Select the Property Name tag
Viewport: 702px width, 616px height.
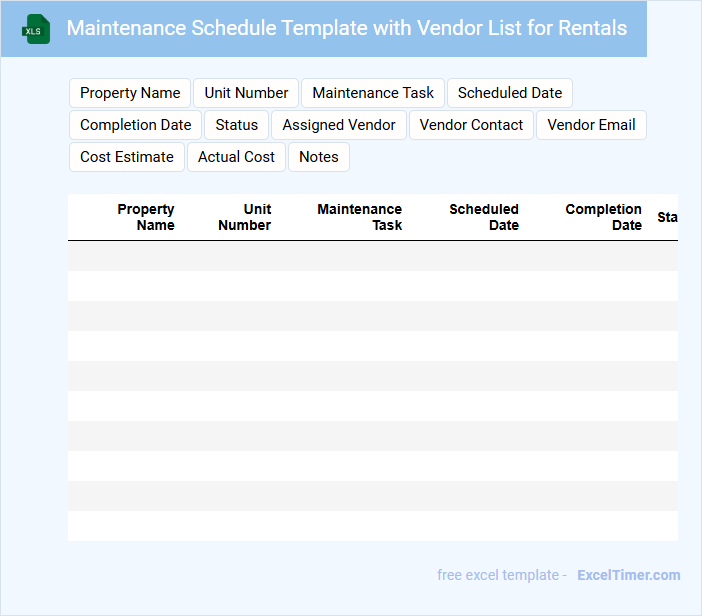(130, 93)
